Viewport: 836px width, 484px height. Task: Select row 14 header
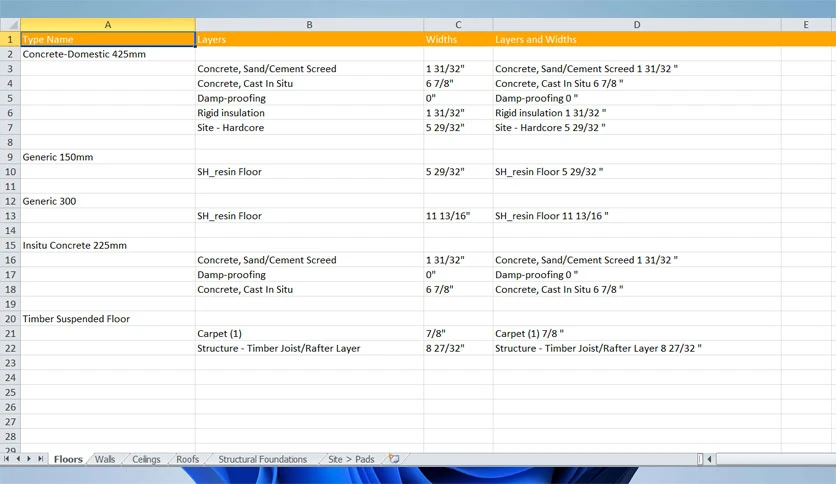click(10, 230)
